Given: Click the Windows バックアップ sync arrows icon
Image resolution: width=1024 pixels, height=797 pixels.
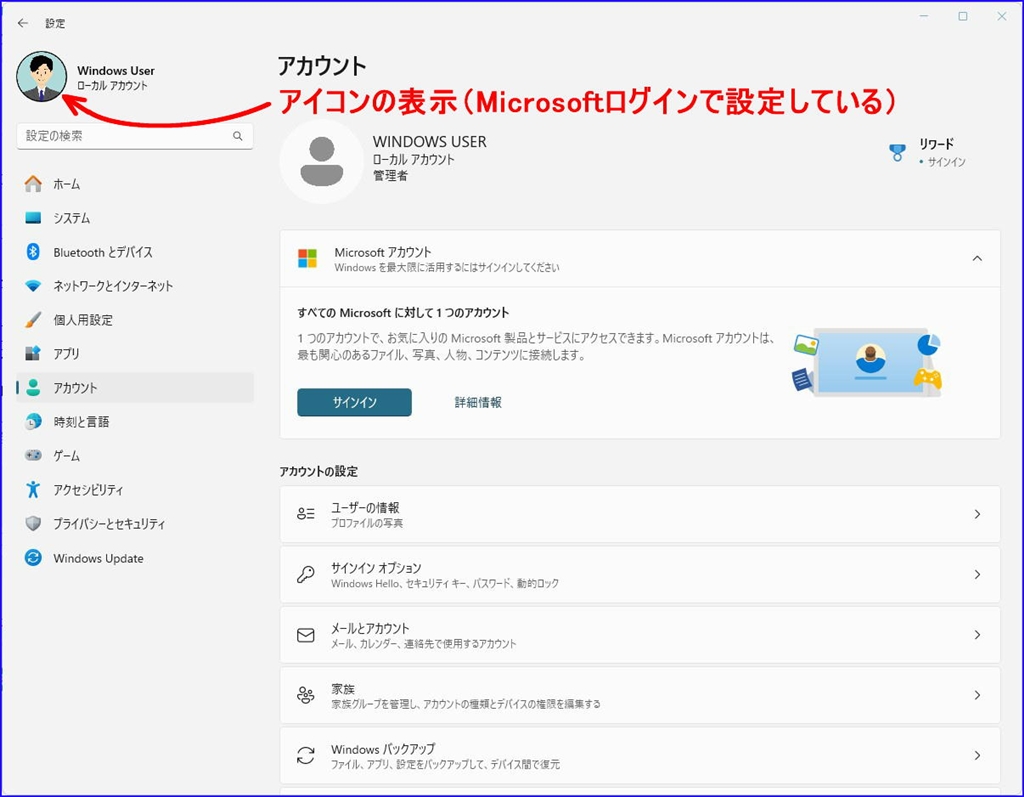Looking at the screenshot, I should 306,755.
